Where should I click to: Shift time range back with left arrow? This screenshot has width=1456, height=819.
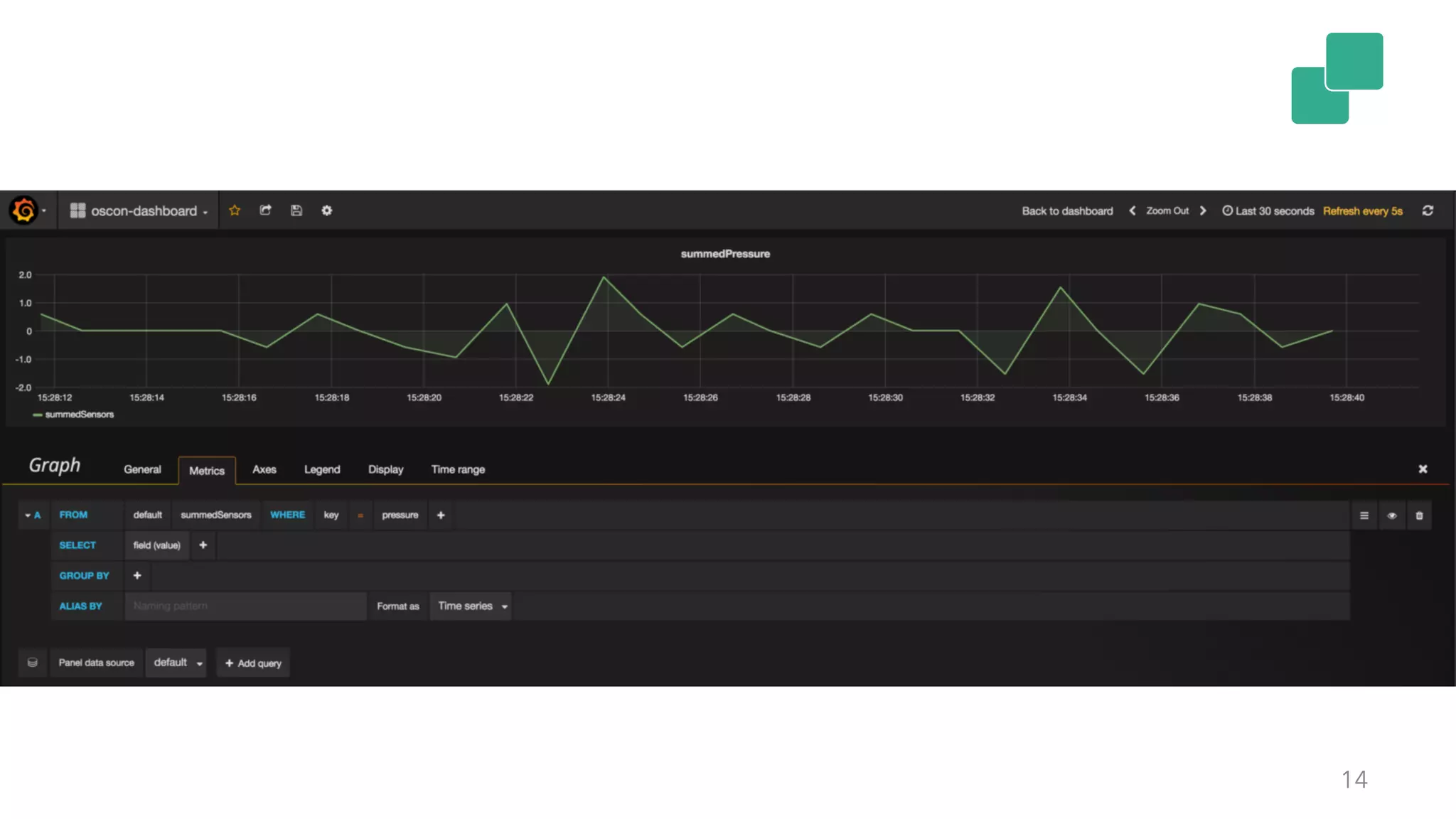pos(1133,210)
